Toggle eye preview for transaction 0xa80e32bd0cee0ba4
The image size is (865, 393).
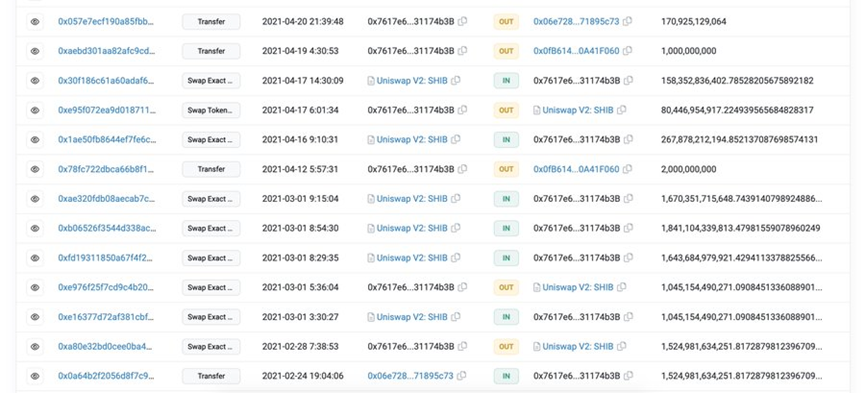(x=35, y=347)
